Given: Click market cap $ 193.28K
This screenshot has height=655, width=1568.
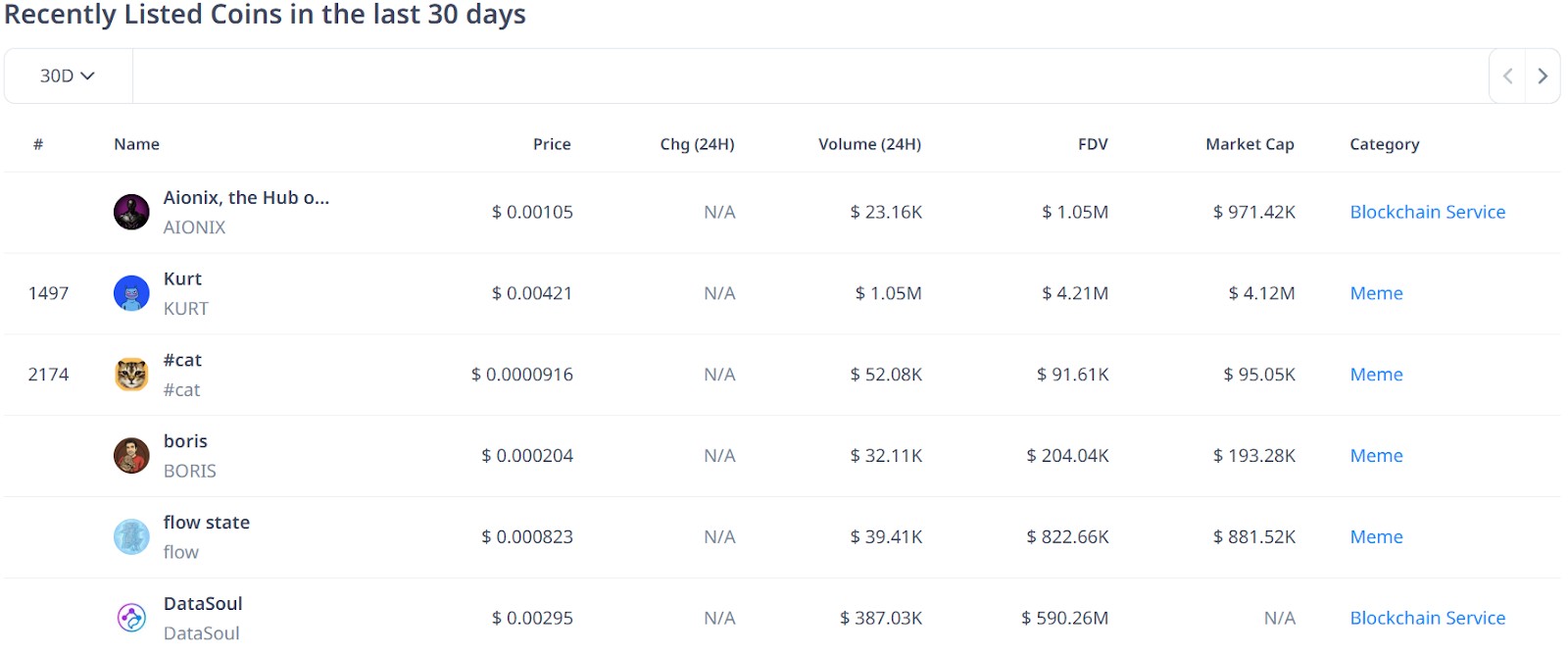Looking at the screenshot, I should click(x=1254, y=456).
